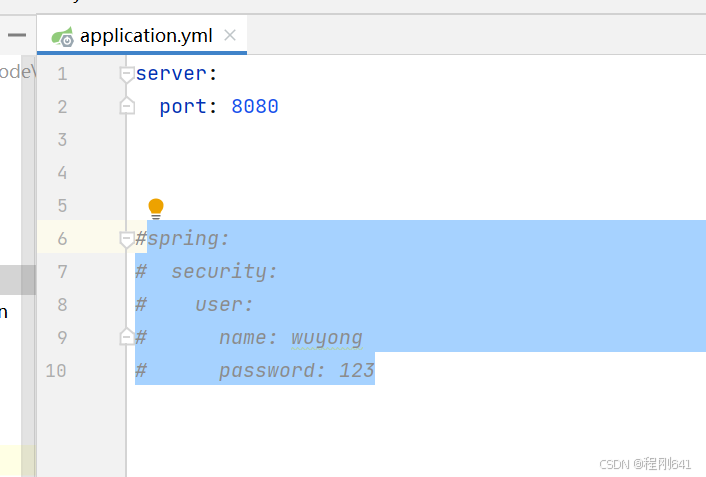706x477 pixels.
Task: Click the 'port:' key text
Action: [x=188, y=107]
